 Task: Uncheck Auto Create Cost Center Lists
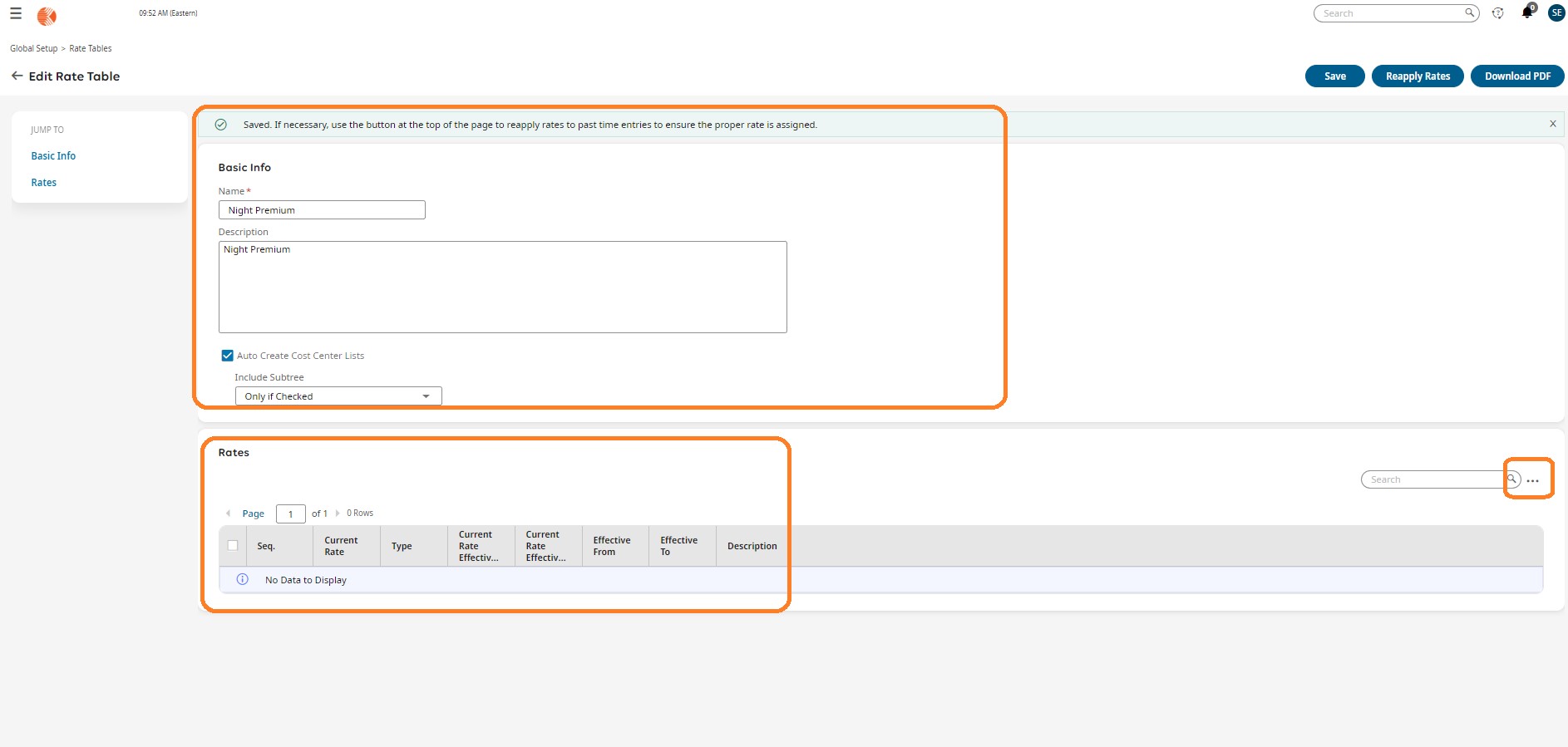227,356
